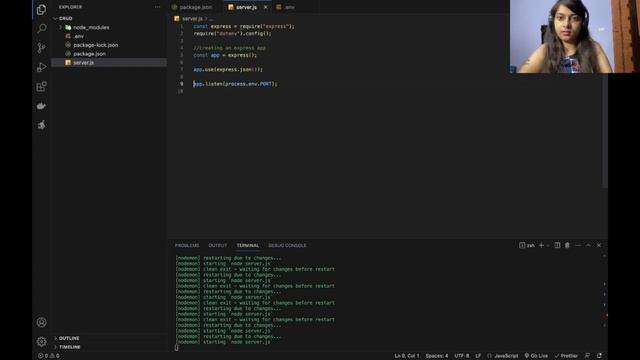Click the editor vertical scrollbar

(605, 131)
